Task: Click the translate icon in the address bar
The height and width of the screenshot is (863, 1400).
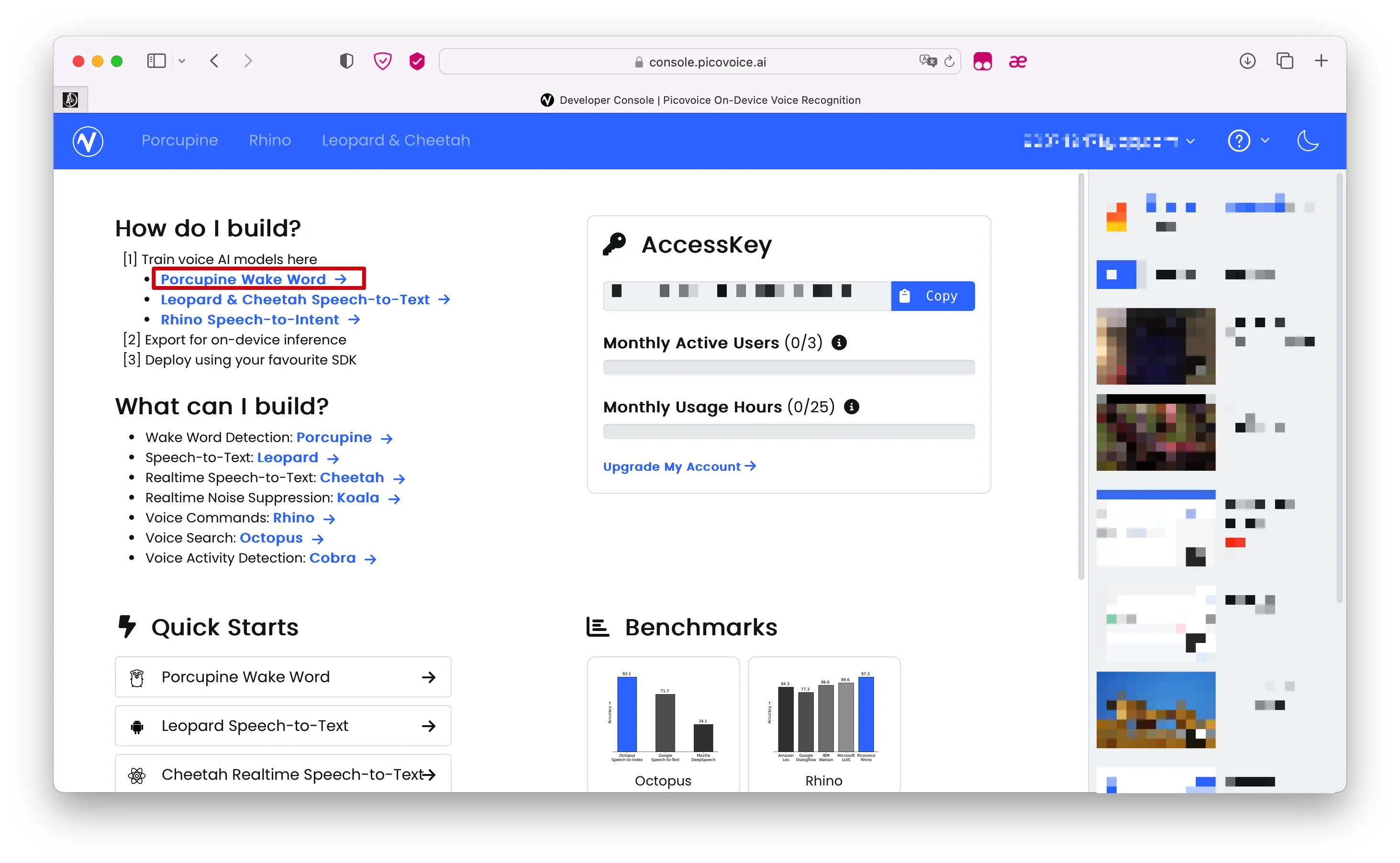Action: tap(928, 61)
